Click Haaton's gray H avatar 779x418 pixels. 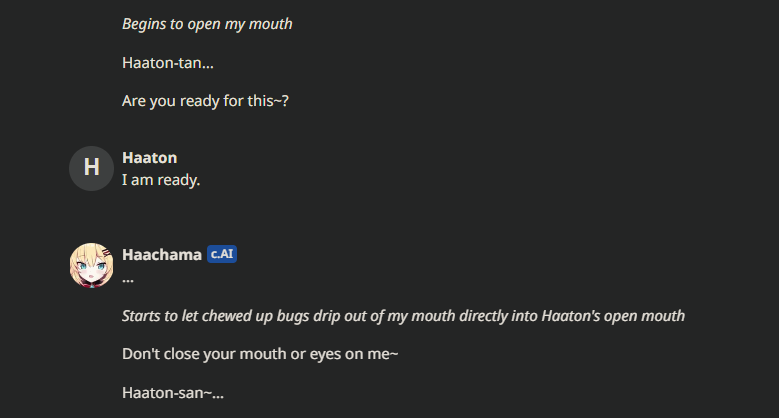coord(91,167)
